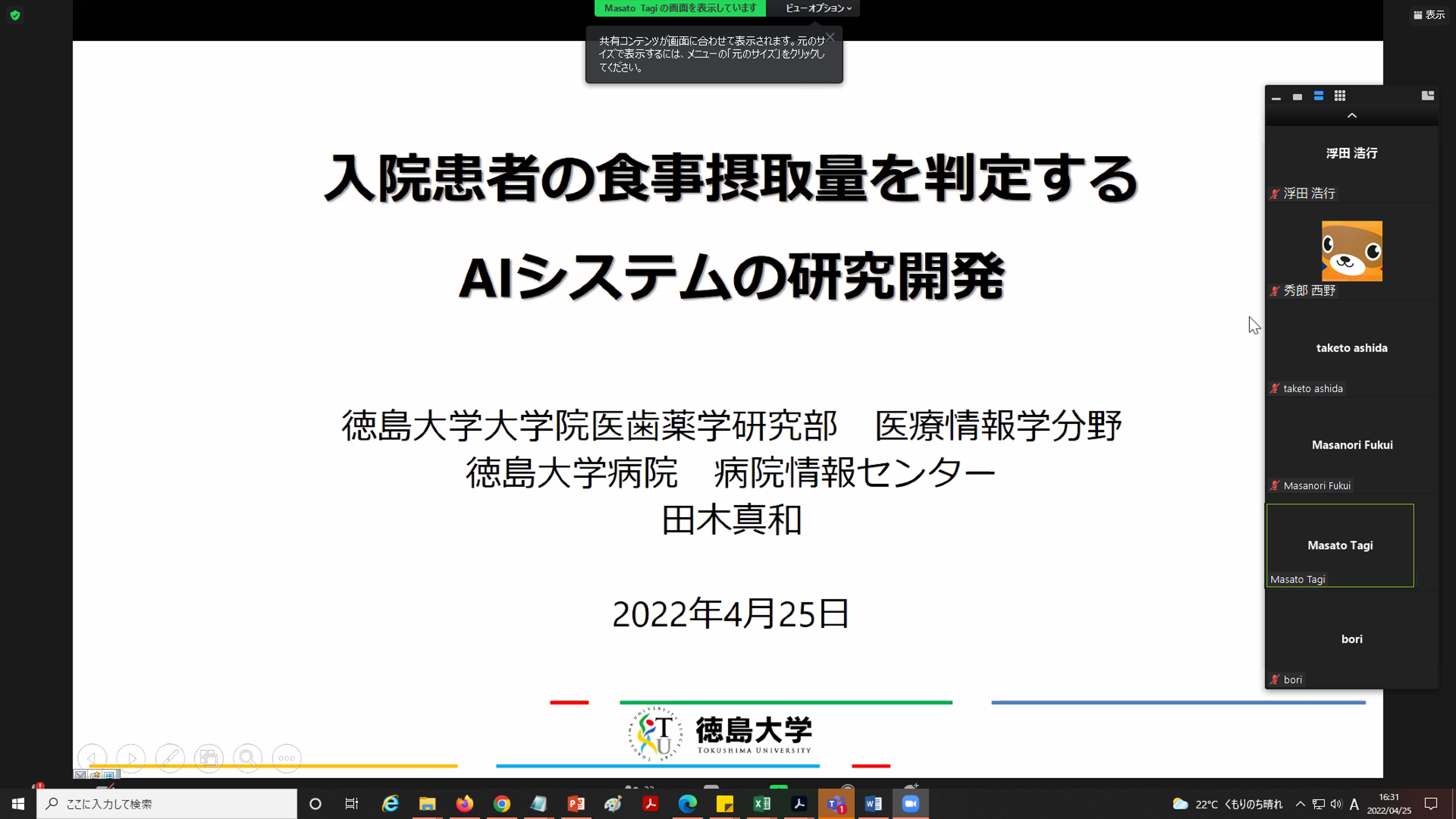This screenshot has height=819, width=1456.
Task: Open Microsoft Teams from the taskbar
Action: [837, 803]
